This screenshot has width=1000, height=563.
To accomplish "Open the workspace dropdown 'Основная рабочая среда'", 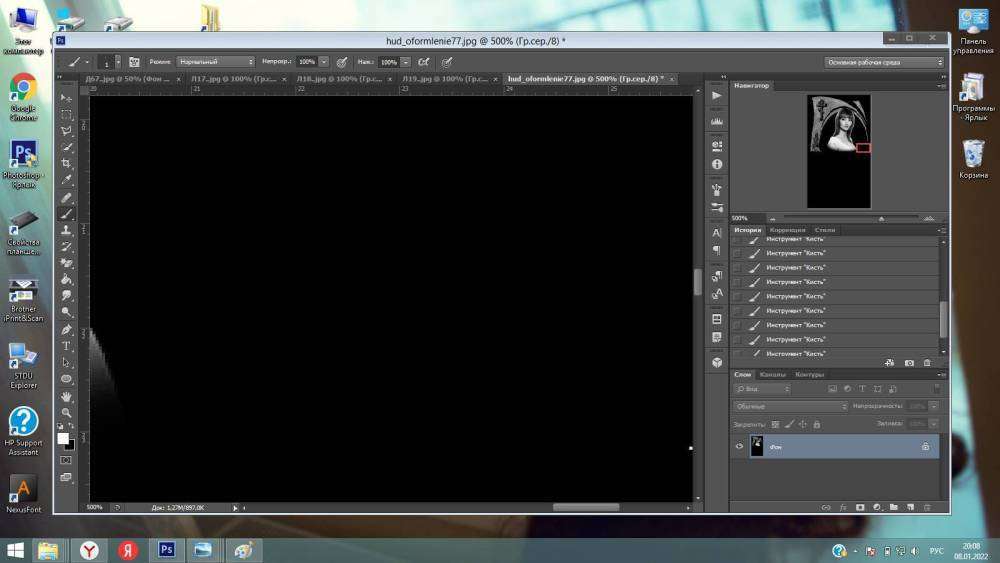I will pos(884,62).
